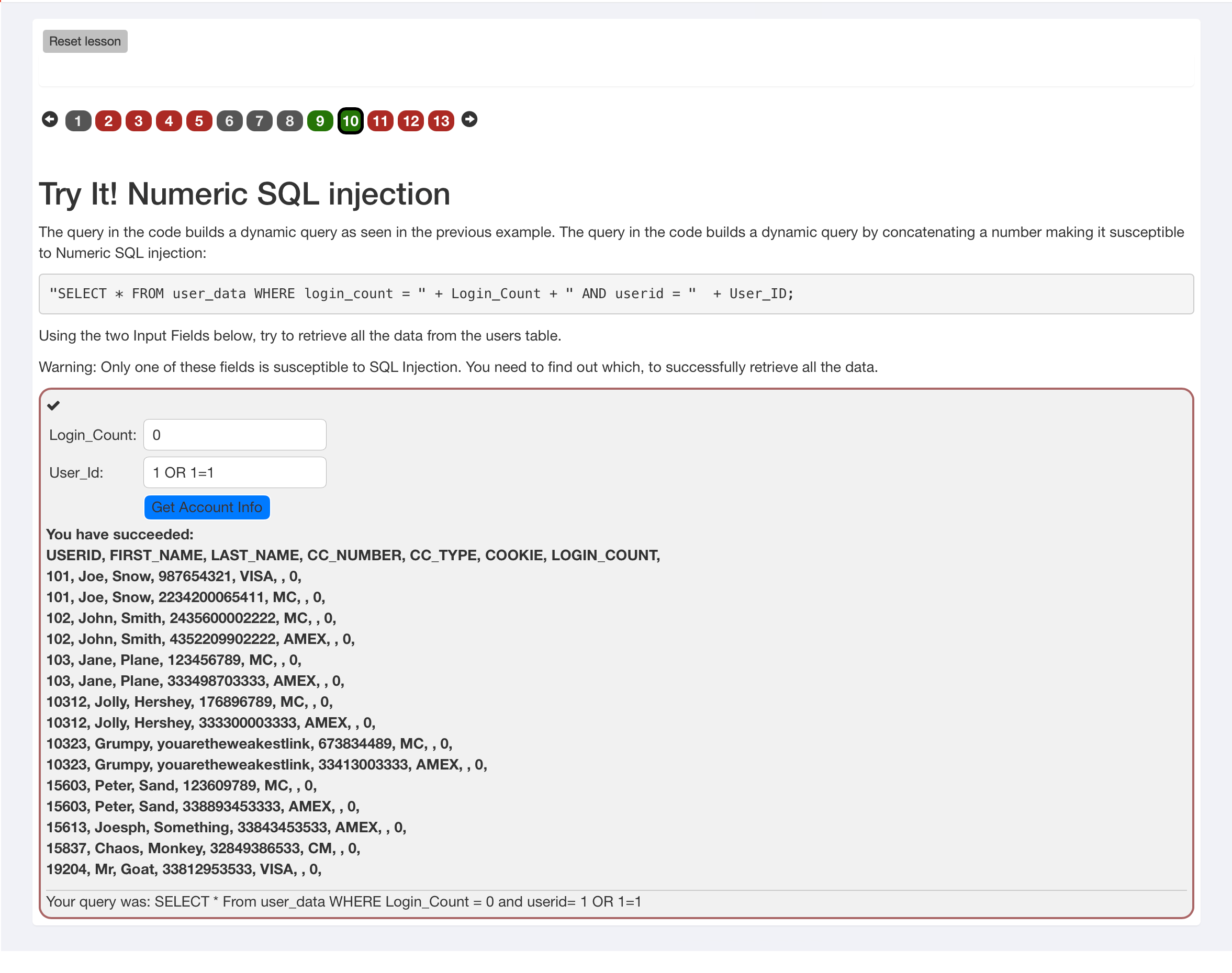Click the 'You have succeeded:' message
The width and height of the screenshot is (1232, 973).
point(120,534)
